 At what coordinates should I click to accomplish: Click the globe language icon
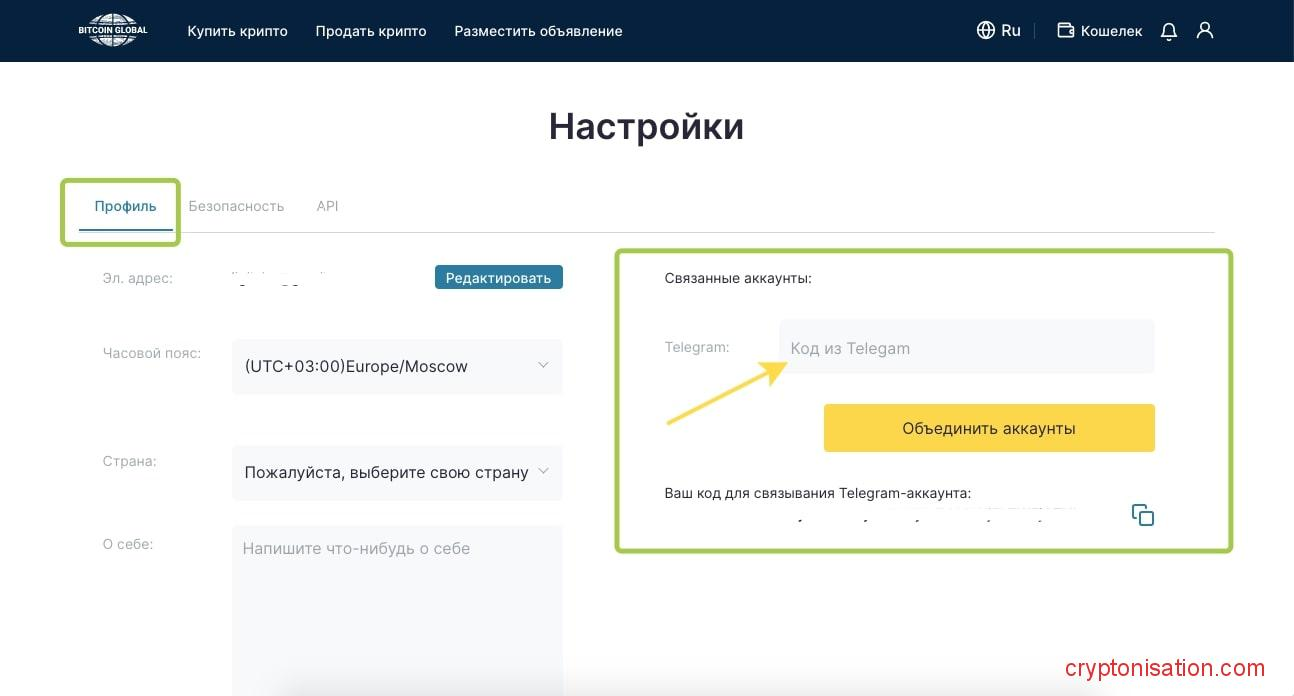pos(986,30)
